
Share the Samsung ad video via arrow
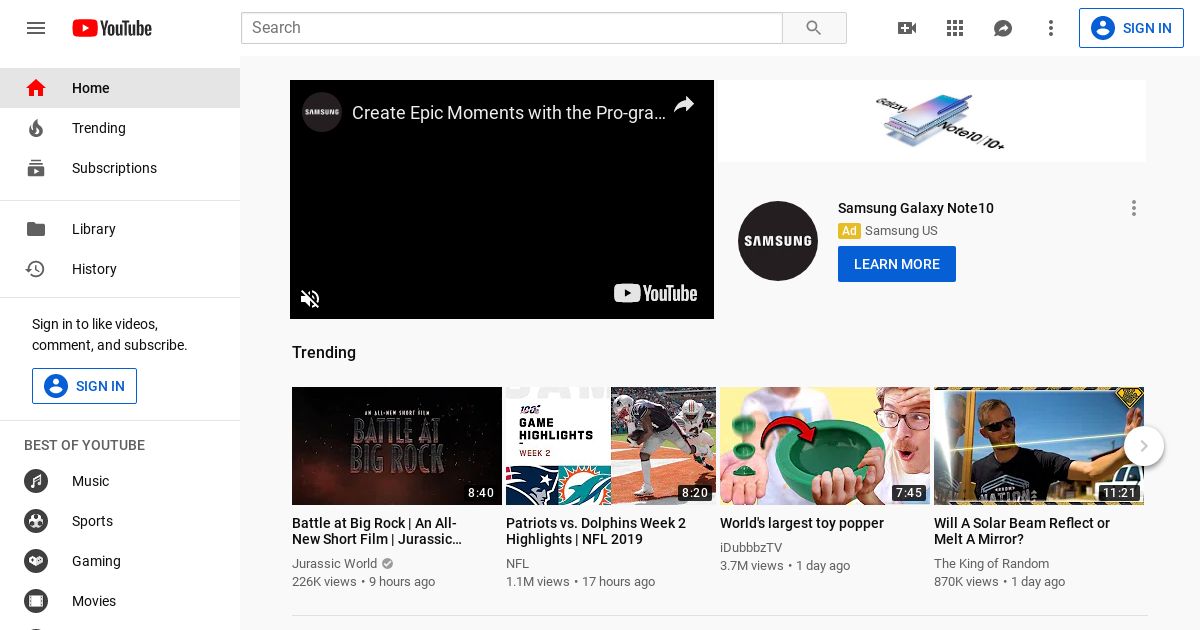684,105
